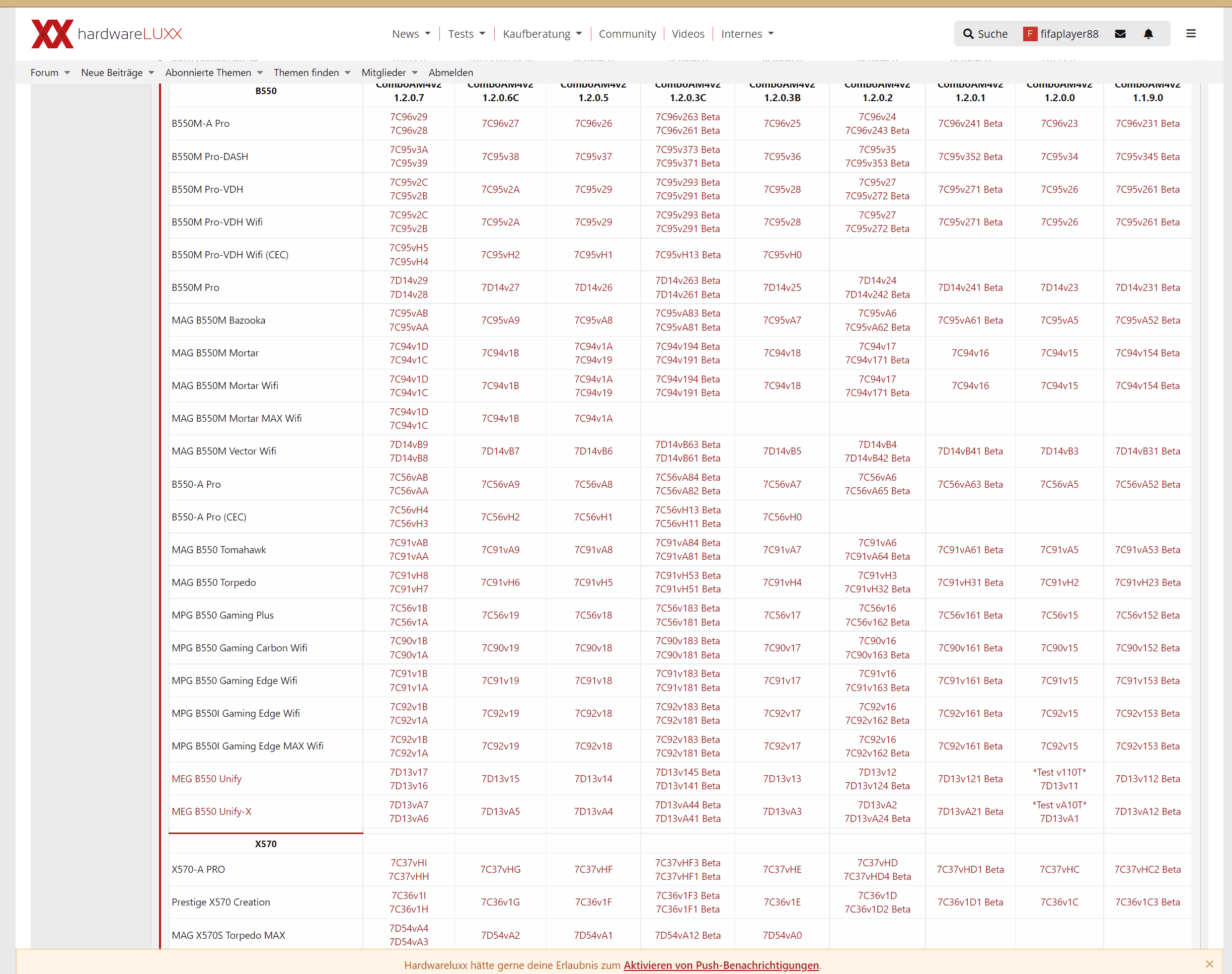Open BIOS link 7C37vHG for X570-A PRO

[500, 869]
